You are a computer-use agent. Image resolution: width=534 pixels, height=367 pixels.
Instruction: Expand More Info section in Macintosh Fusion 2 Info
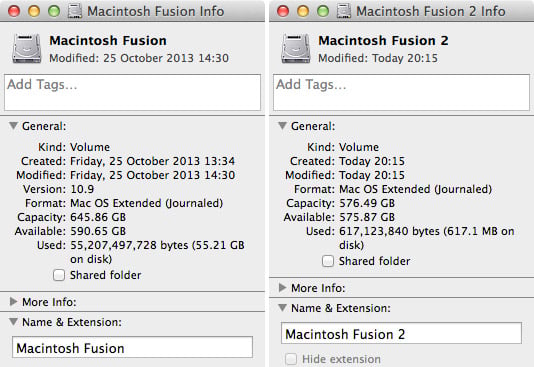(x=282, y=288)
